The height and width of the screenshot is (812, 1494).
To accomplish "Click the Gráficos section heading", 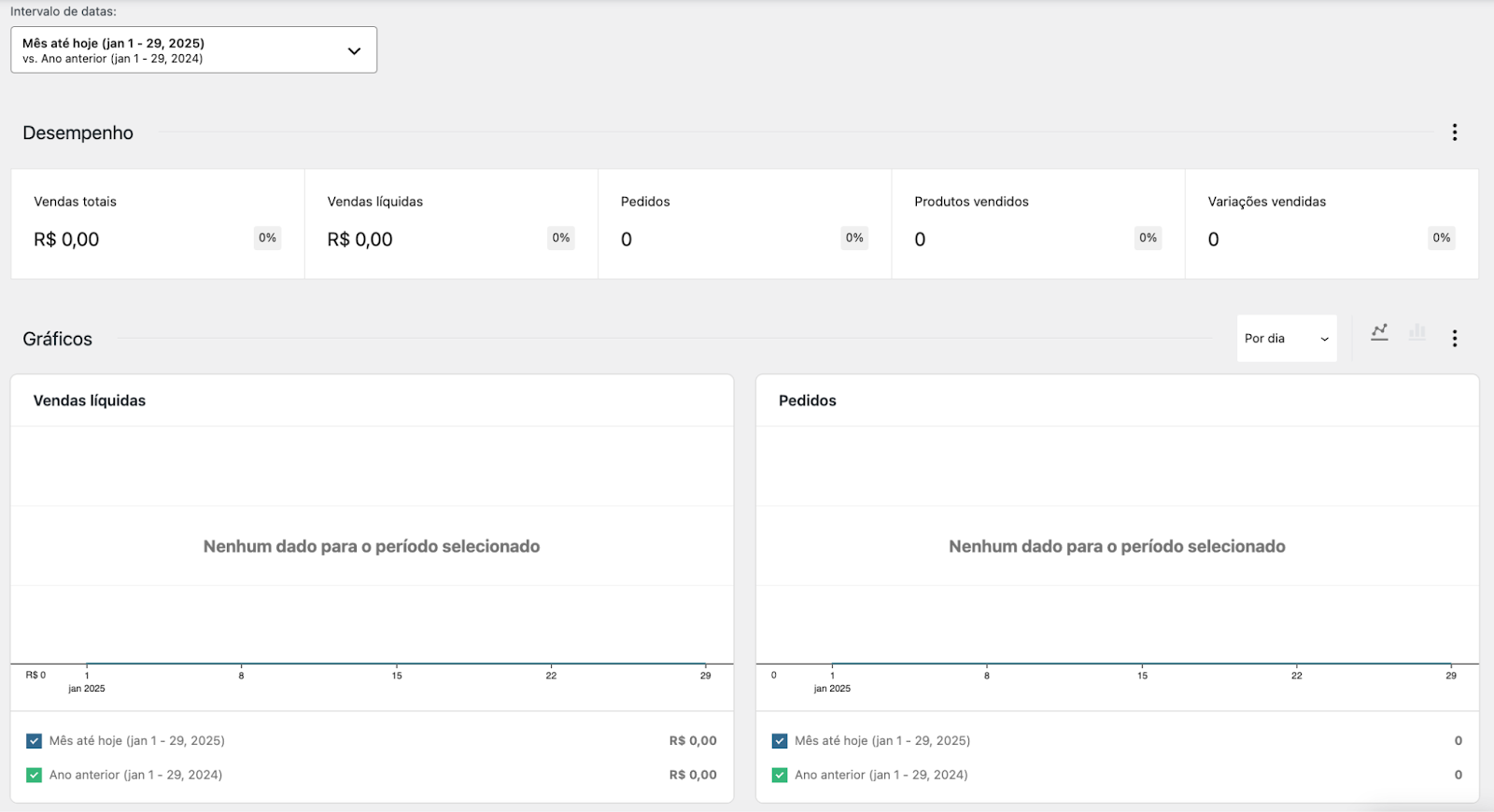I will [x=57, y=339].
